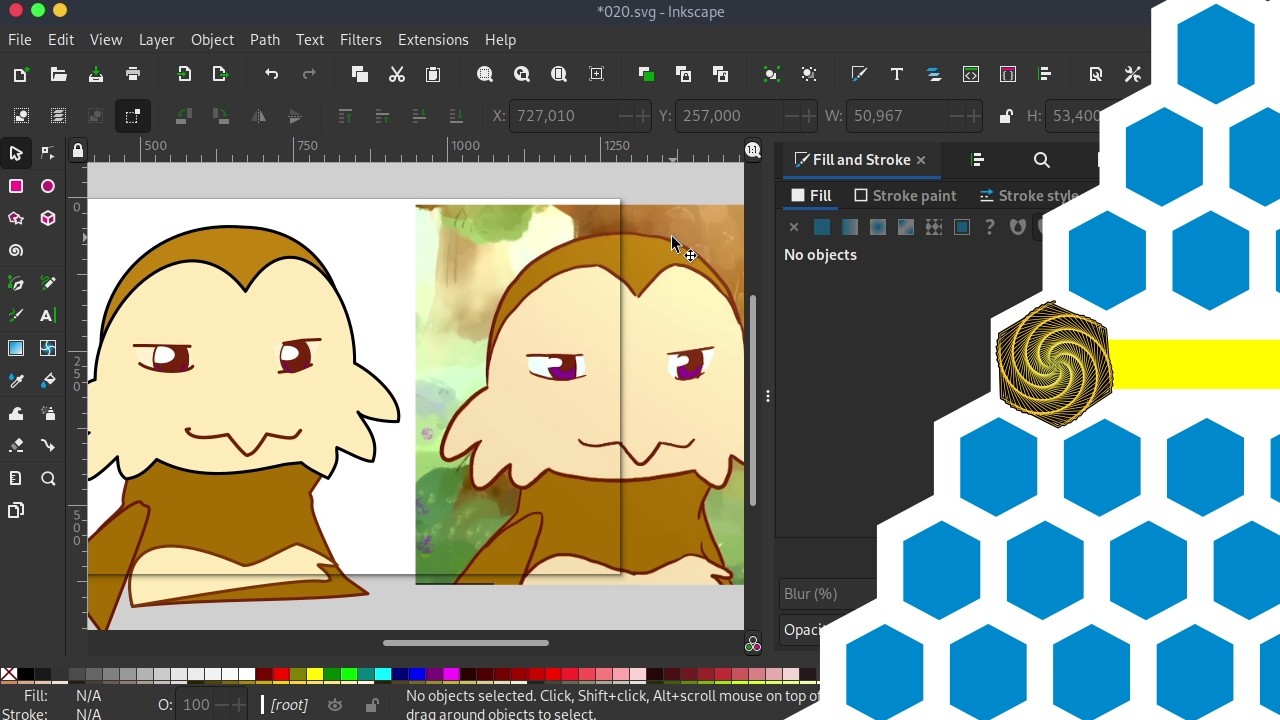Pick the Dropper color picker tool
The image size is (1280, 720).
pos(16,381)
